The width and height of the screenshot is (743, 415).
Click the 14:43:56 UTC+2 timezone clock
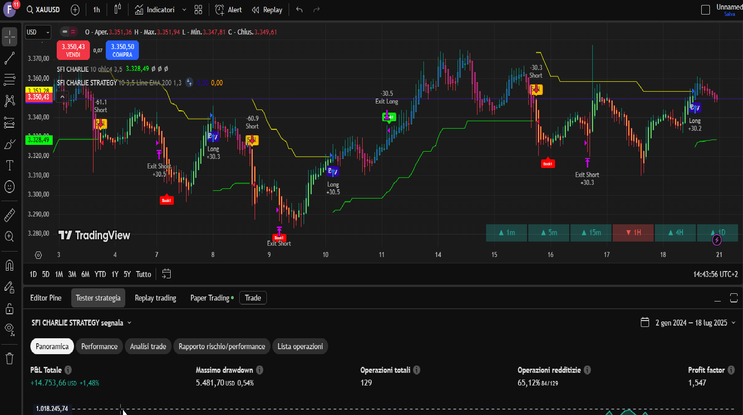pos(715,274)
